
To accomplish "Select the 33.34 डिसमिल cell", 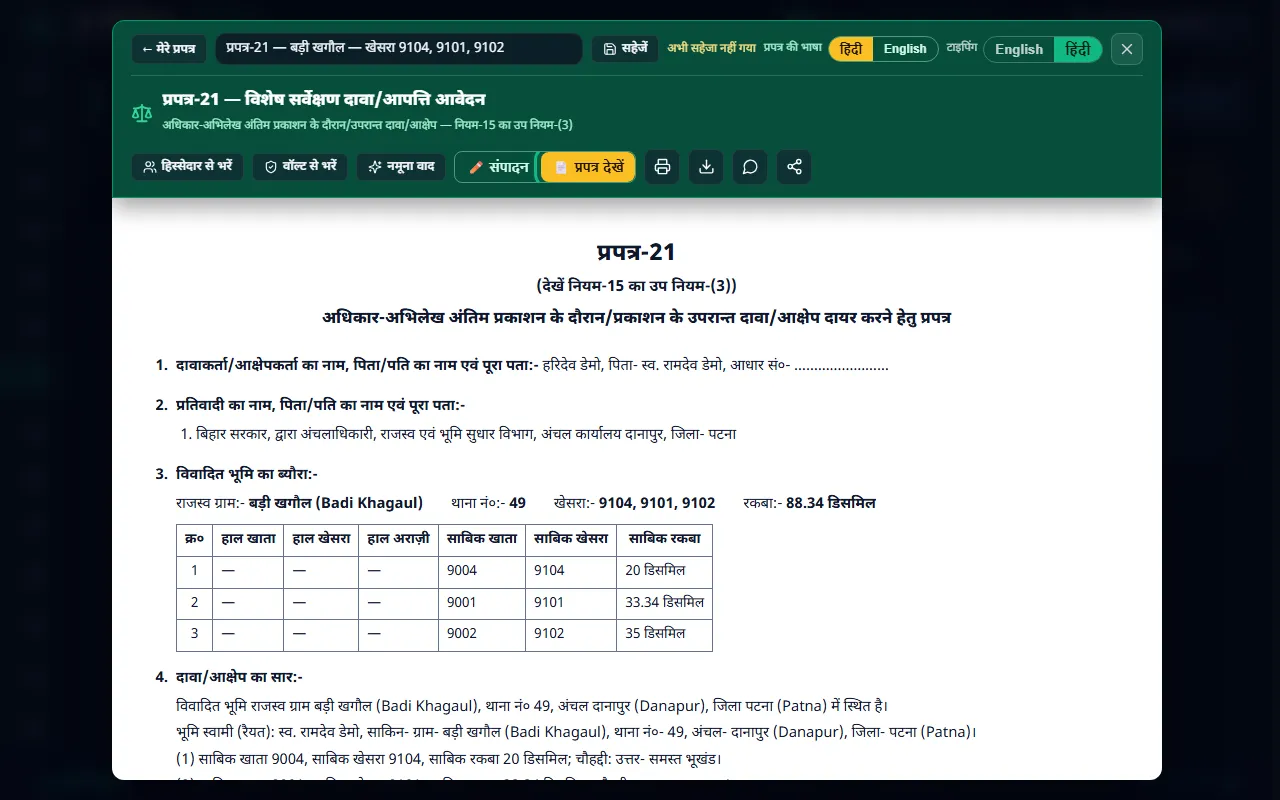I will 664,603.
